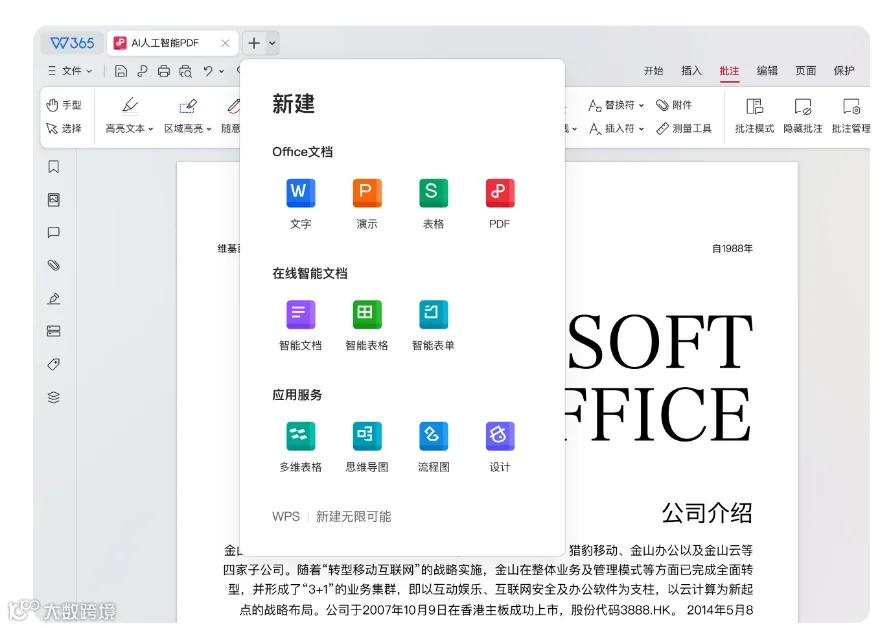Screen dimensions: 886x628
Task: Open the tag panel in sidebar
Action: pos(54,364)
